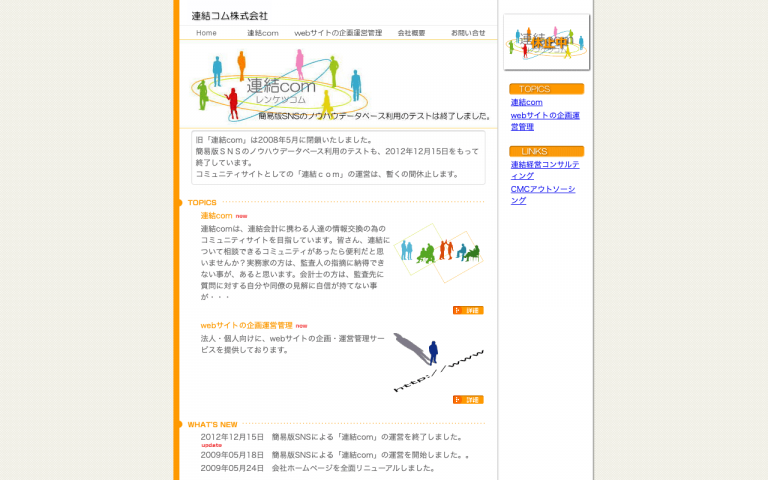Visit CMCアウトソーシング link
The image size is (768, 480).
(543, 194)
